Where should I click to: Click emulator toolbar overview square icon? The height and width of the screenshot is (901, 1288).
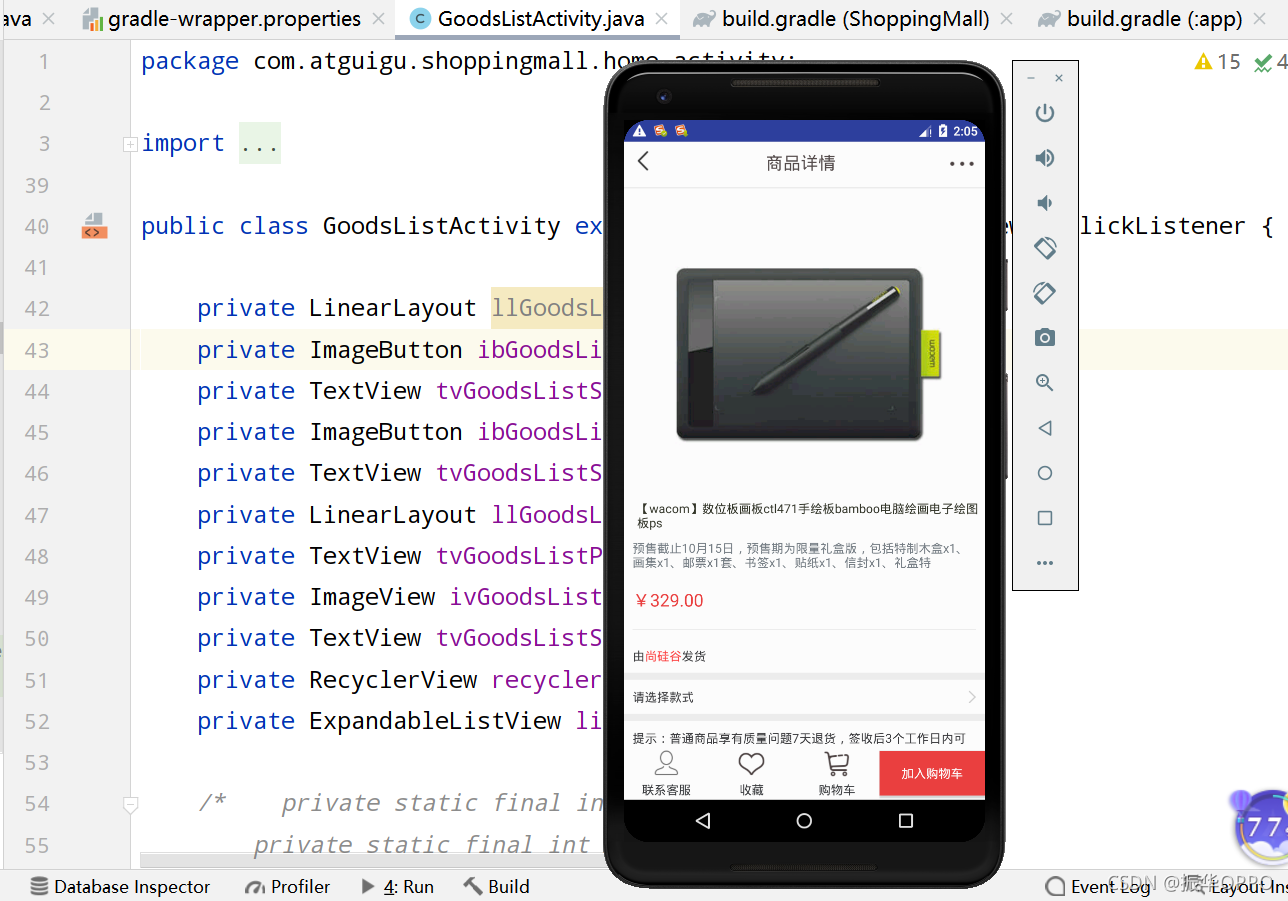tap(1045, 518)
